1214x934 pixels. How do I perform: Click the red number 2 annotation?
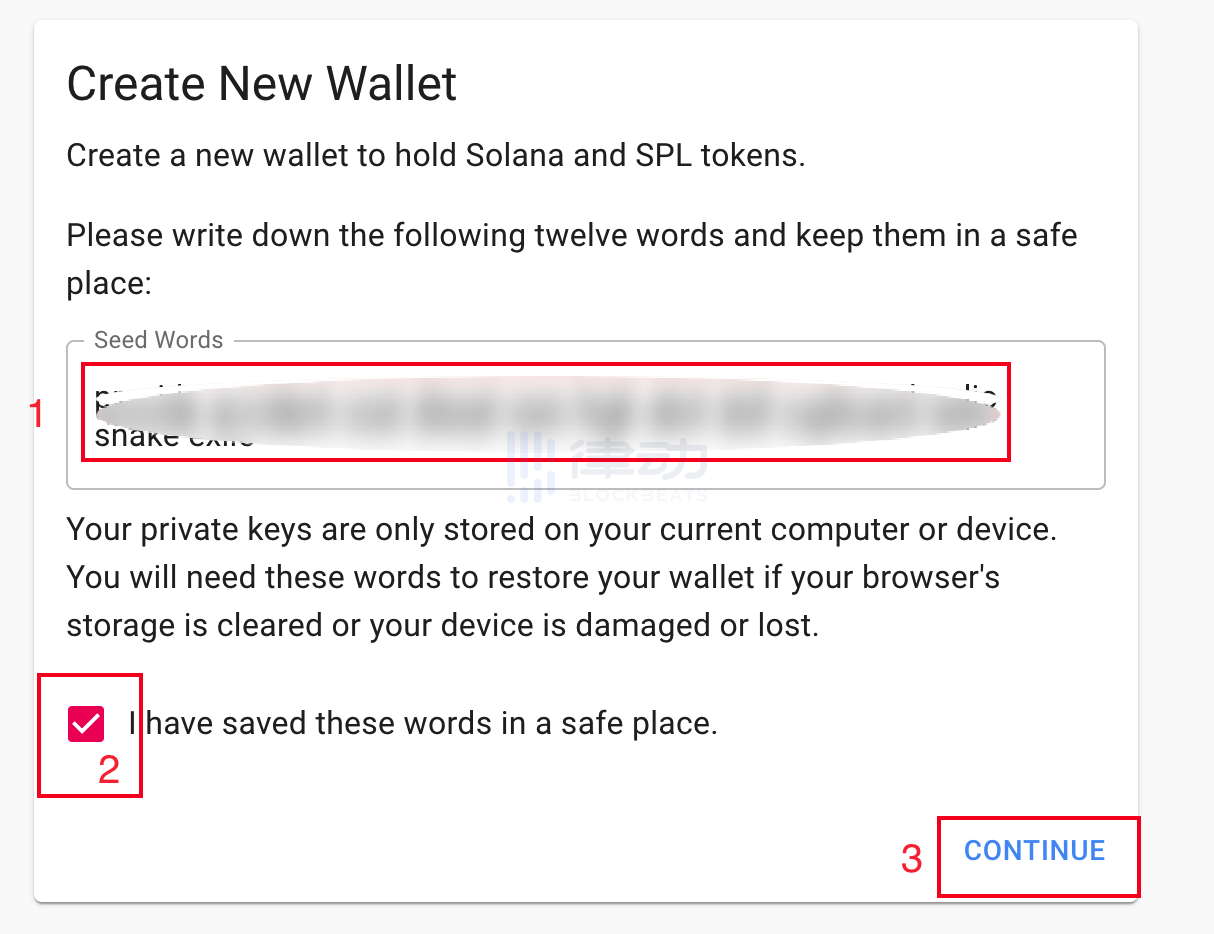(x=108, y=769)
